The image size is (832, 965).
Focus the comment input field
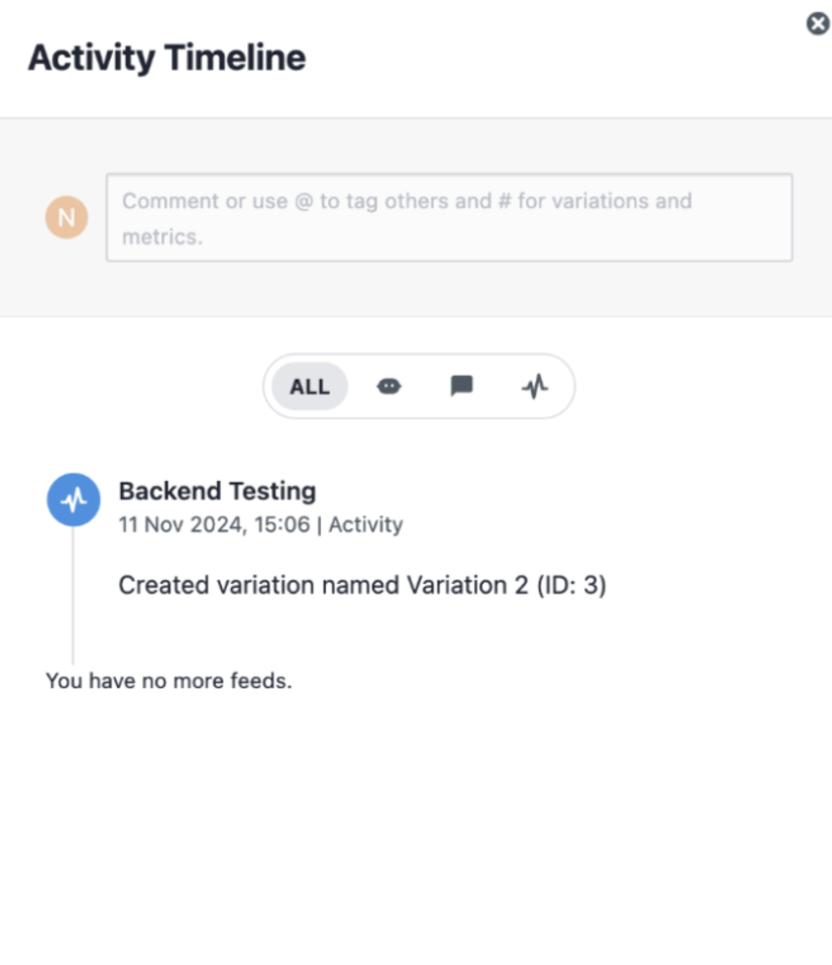[449, 218]
